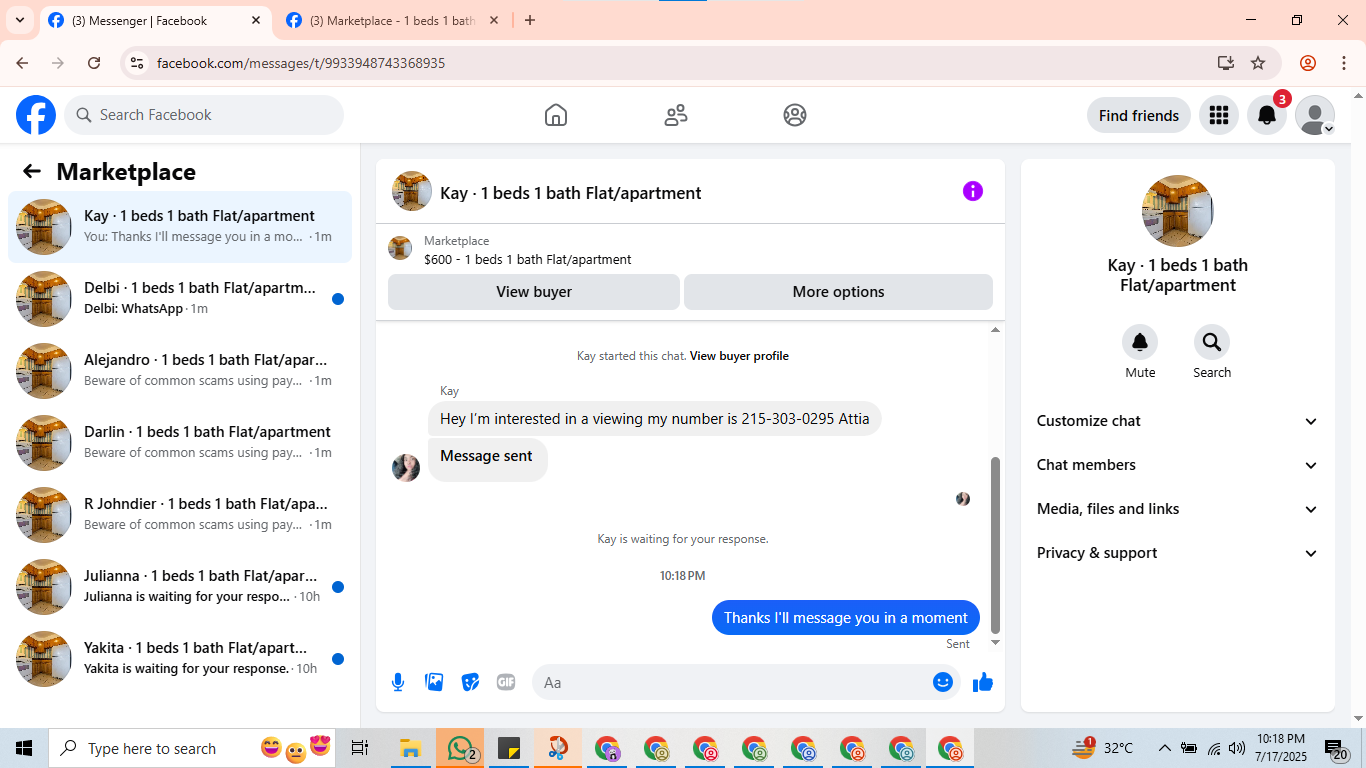Open the Yakita conversation
The height and width of the screenshot is (768, 1366).
[180, 659]
